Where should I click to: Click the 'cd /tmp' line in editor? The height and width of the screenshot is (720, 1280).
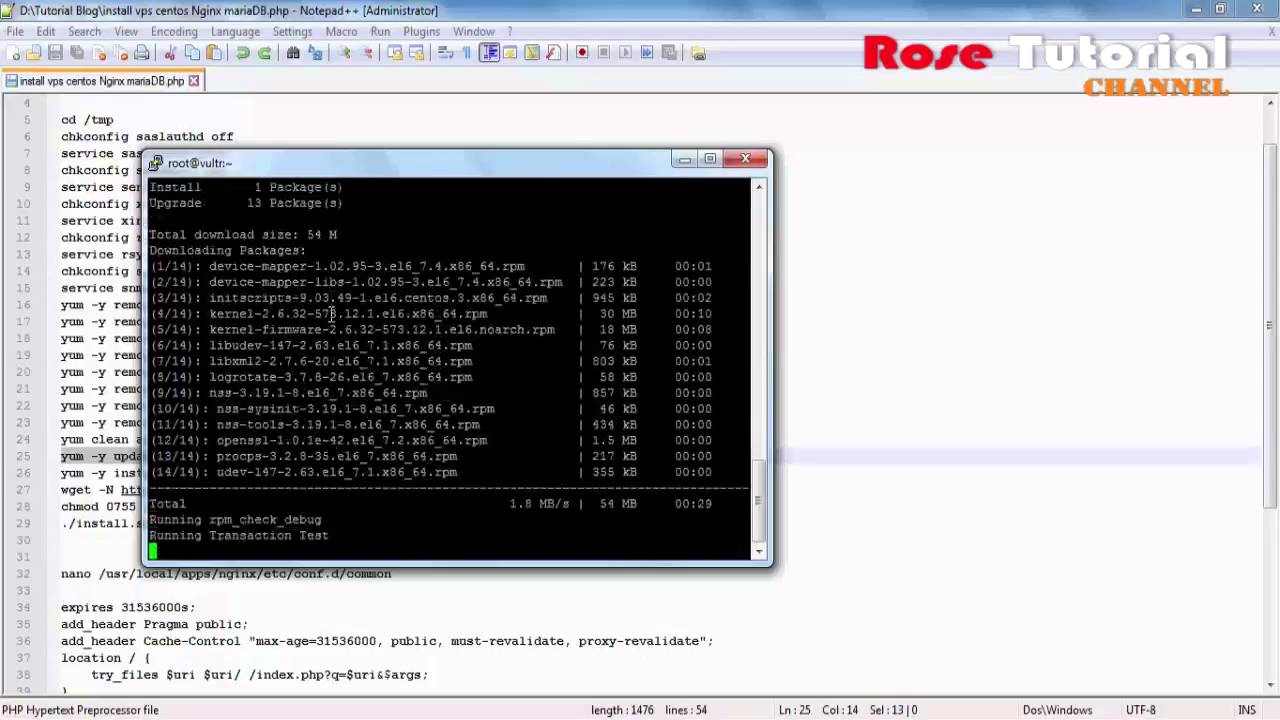tap(87, 120)
